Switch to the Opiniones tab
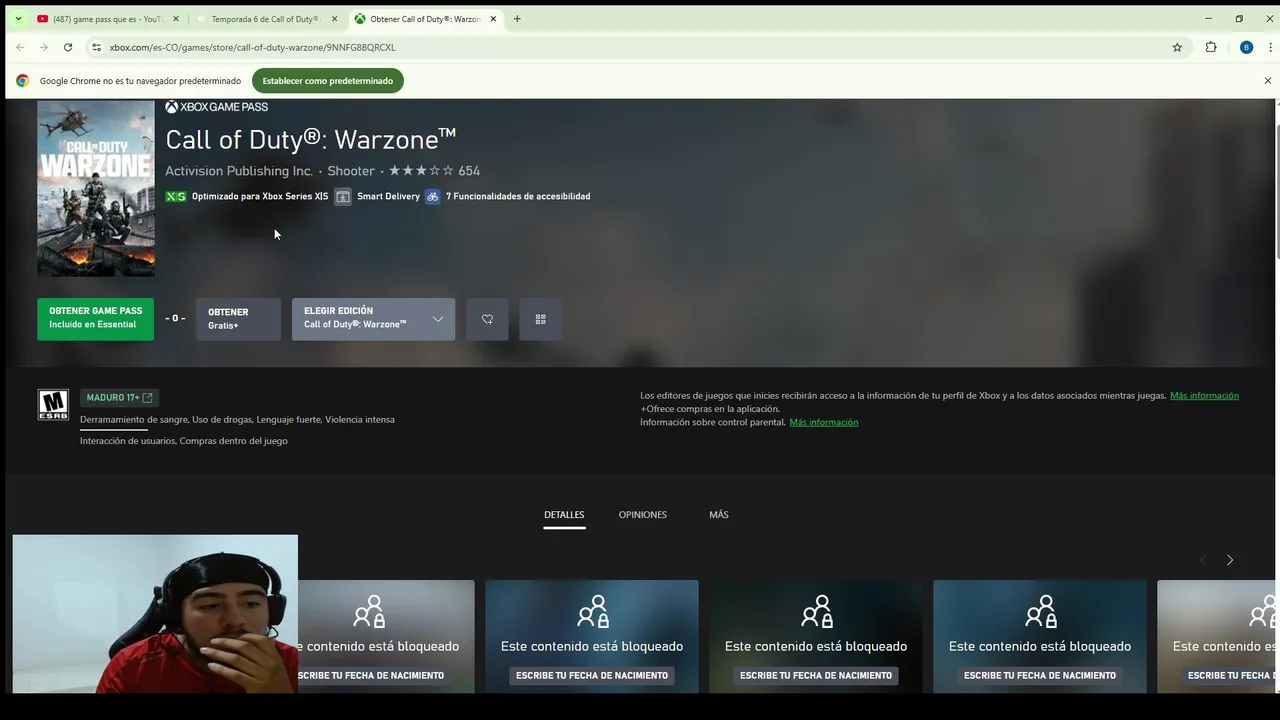This screenshot has width=1280, height=720. [642, 514]
